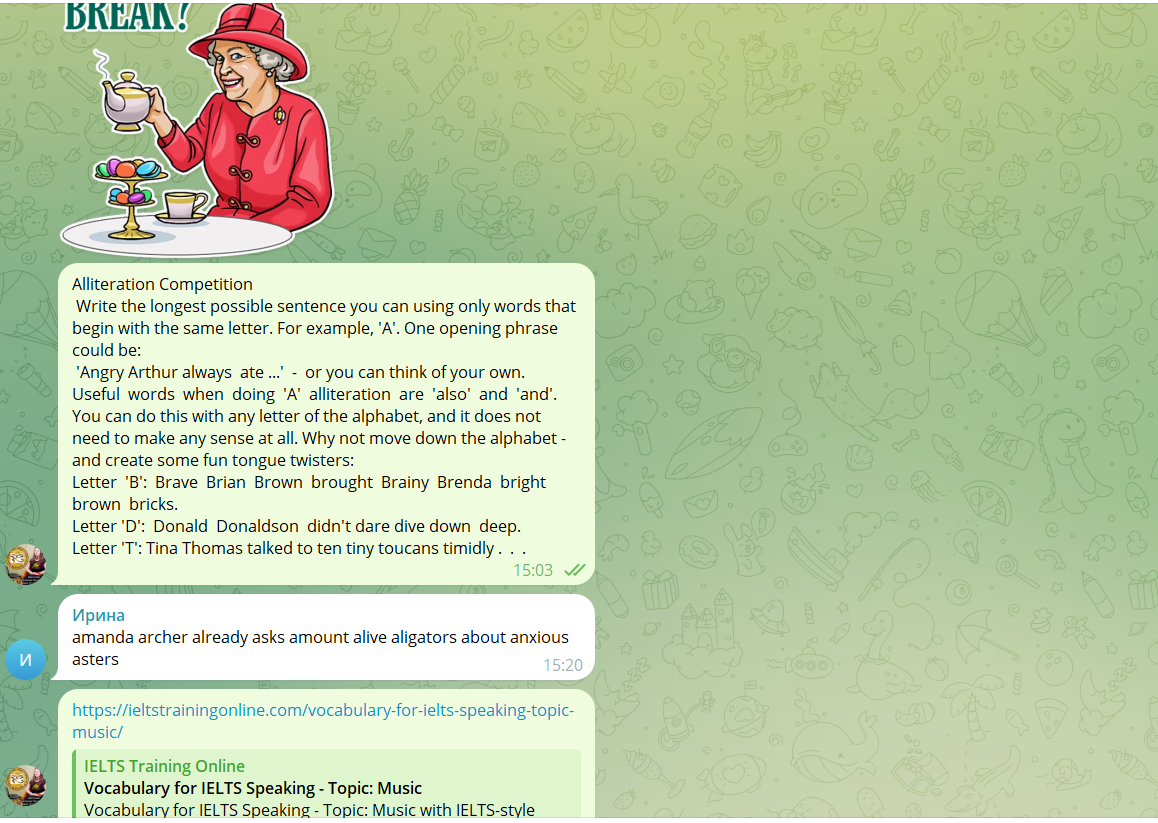Screen dimensions: 1158x823
Task: Click the 15:03 message timestamp
Action: tap(532, 570)
